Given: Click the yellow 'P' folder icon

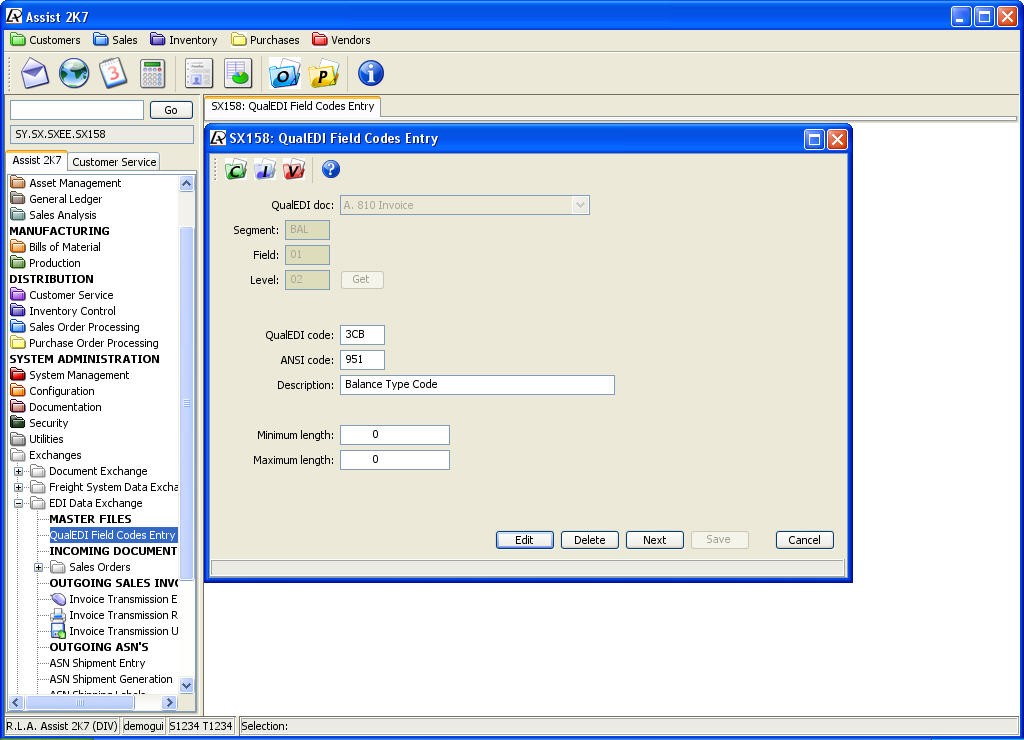Looking at the screenshot, I should [x=324, y=73].
